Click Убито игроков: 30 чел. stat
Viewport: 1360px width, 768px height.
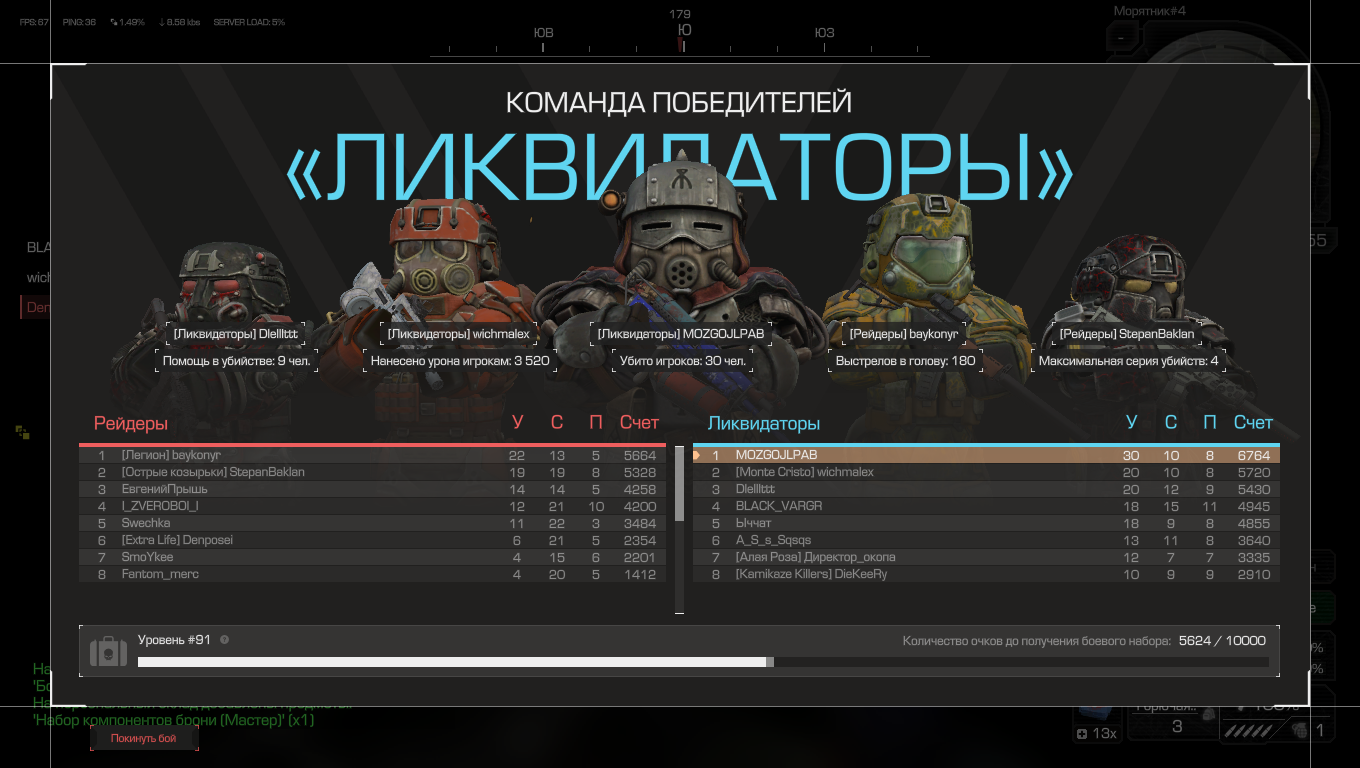(682, 361)
